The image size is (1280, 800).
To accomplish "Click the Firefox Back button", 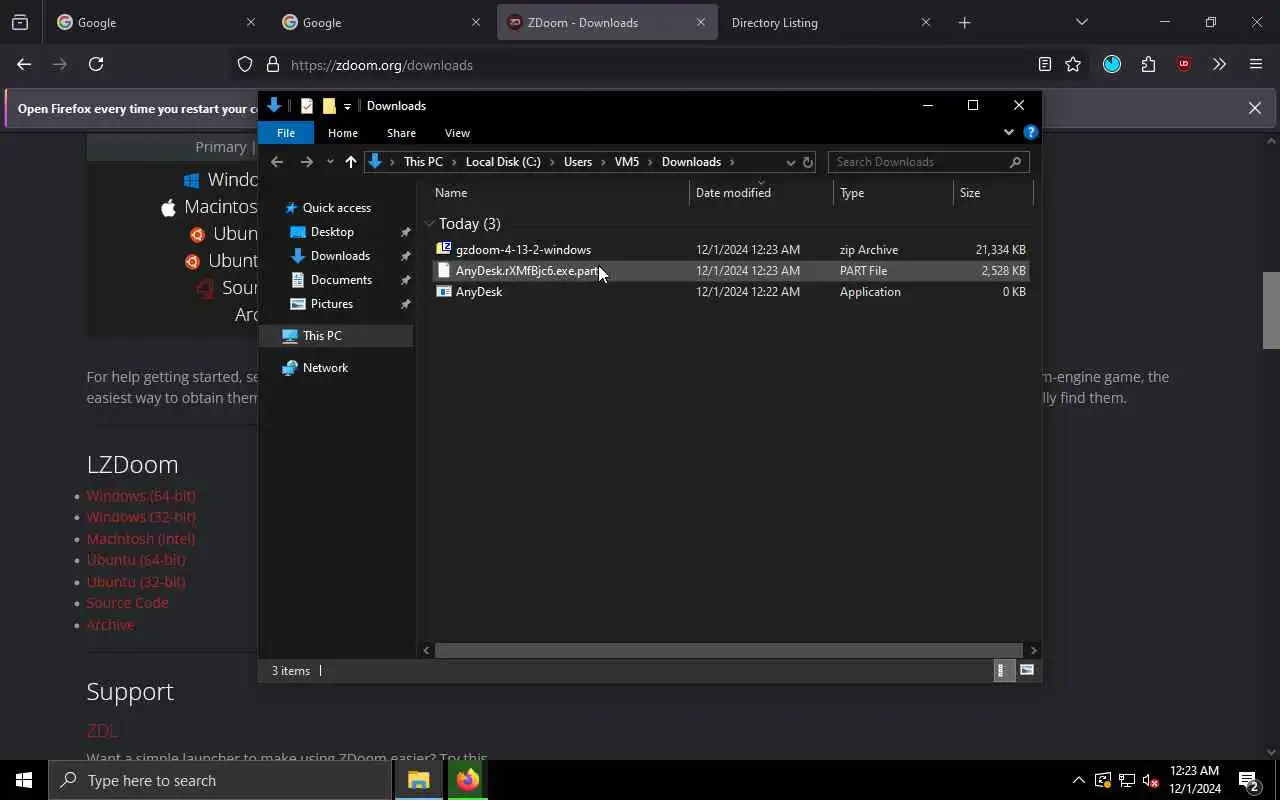I will [24, 64].
